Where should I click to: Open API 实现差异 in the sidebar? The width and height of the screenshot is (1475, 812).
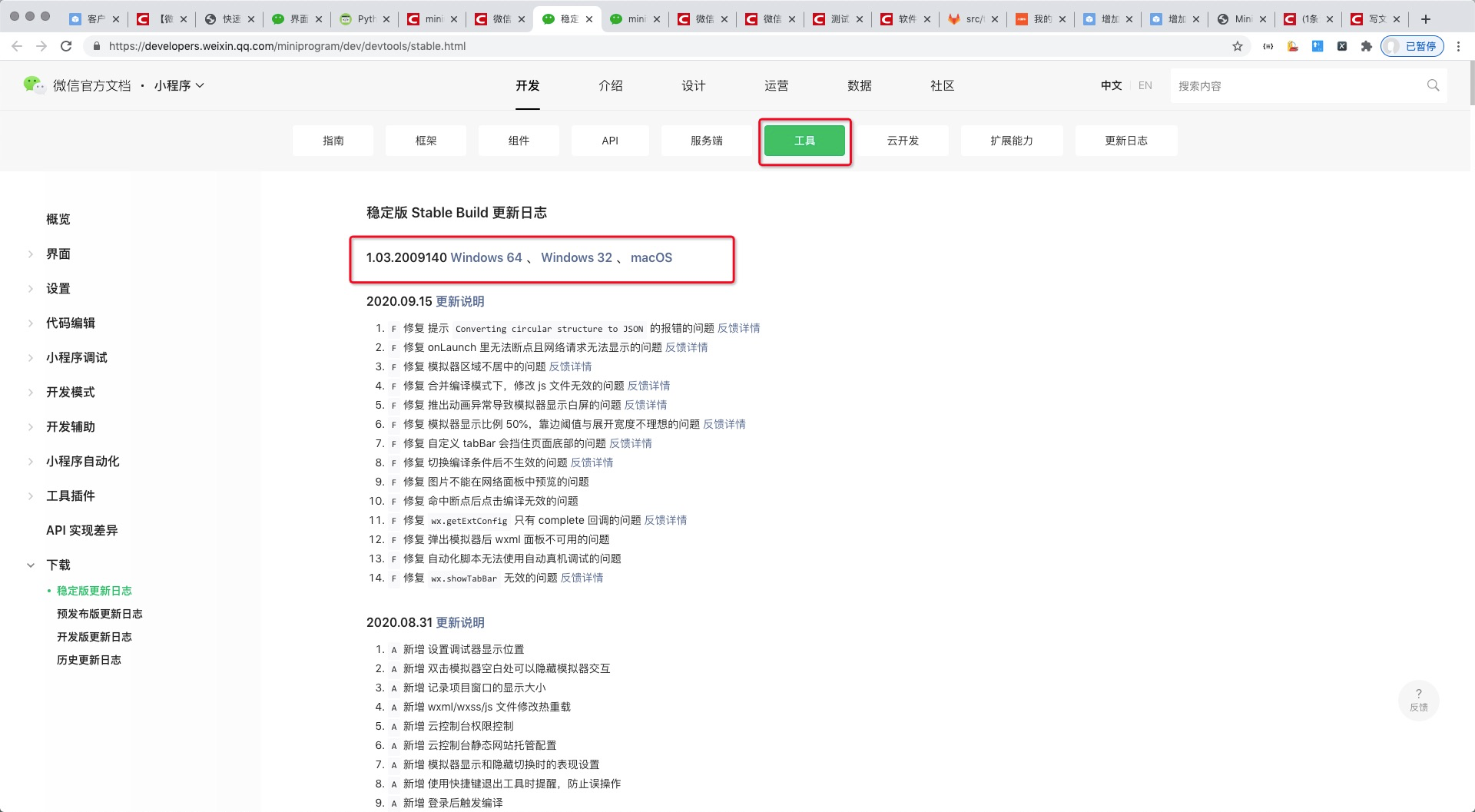point(82,530)
